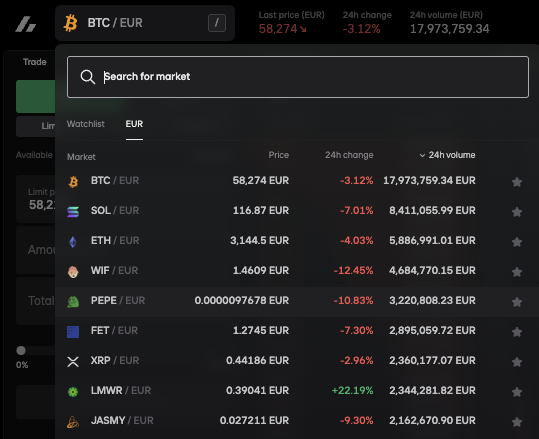Click the BTC coin icon in list
539x439 pixels.
click(73, 182)
